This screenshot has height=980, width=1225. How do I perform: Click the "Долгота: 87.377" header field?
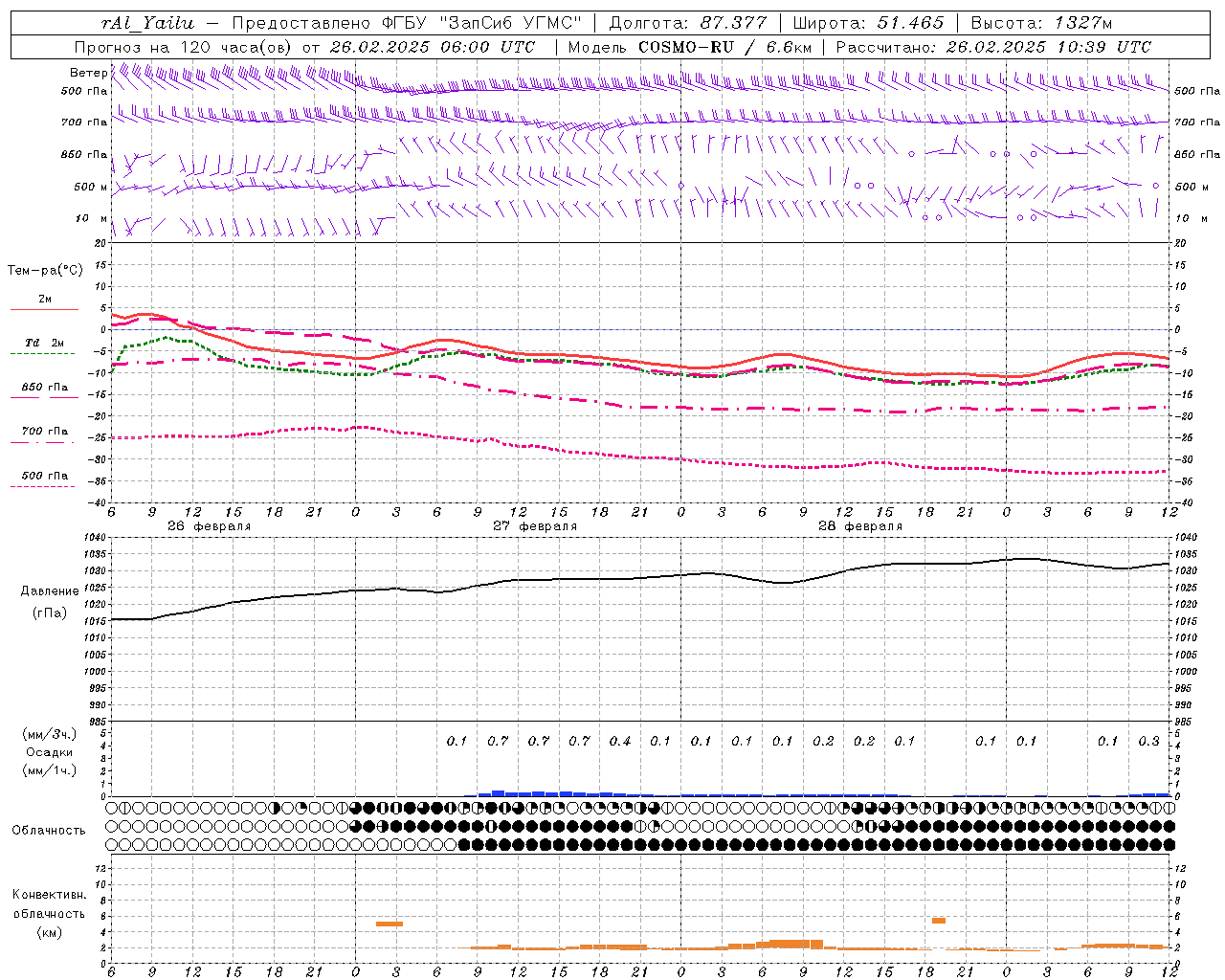(688, 23)
